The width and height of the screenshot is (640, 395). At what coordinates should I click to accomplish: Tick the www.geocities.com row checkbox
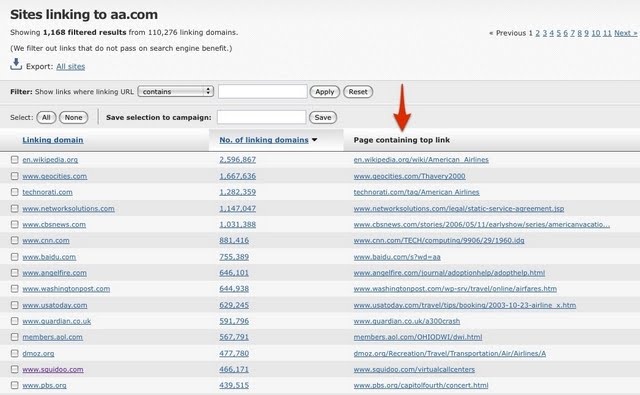(x=15, y=176)
